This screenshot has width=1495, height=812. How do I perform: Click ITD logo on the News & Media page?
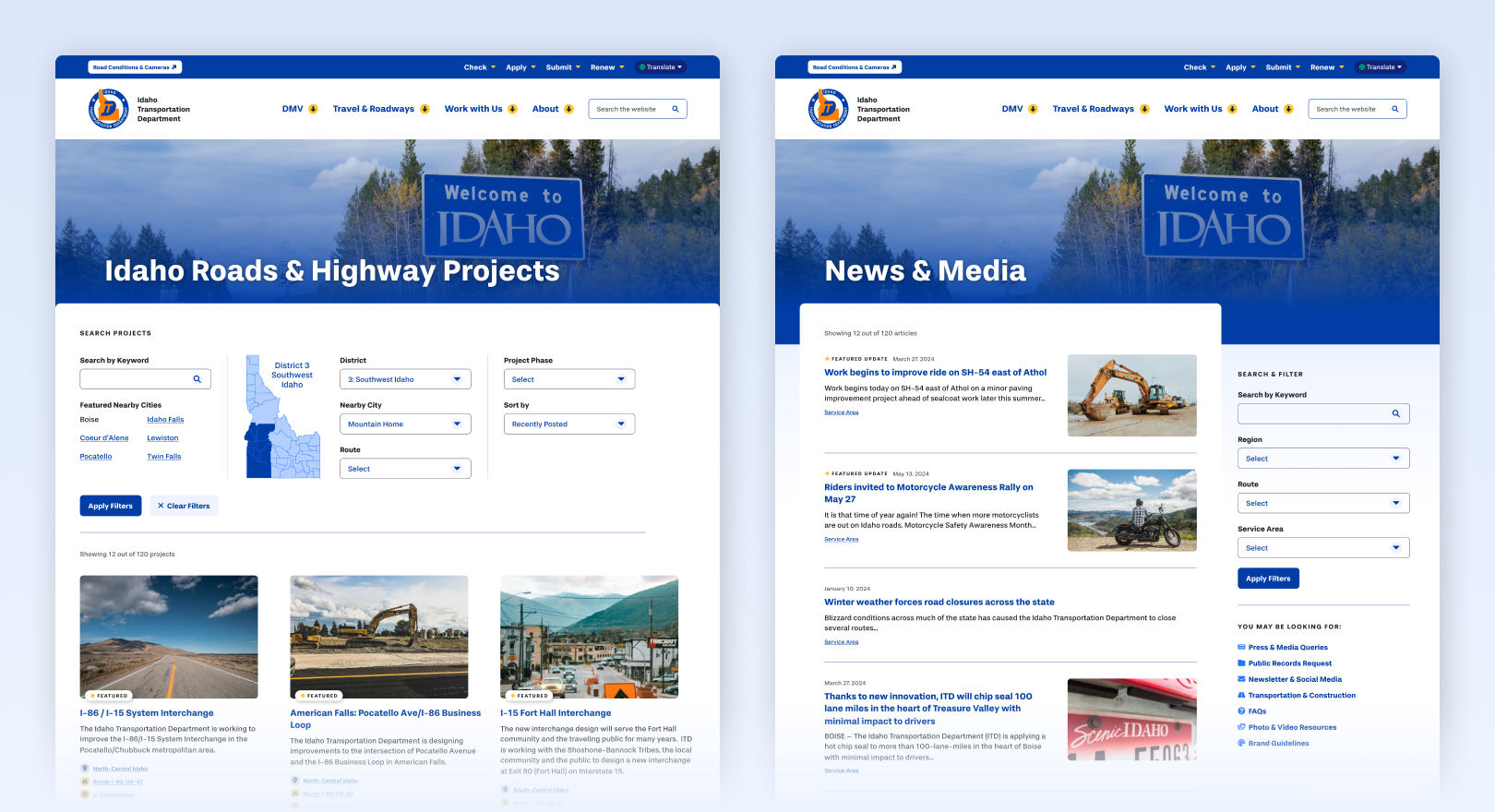pos(828,109)
